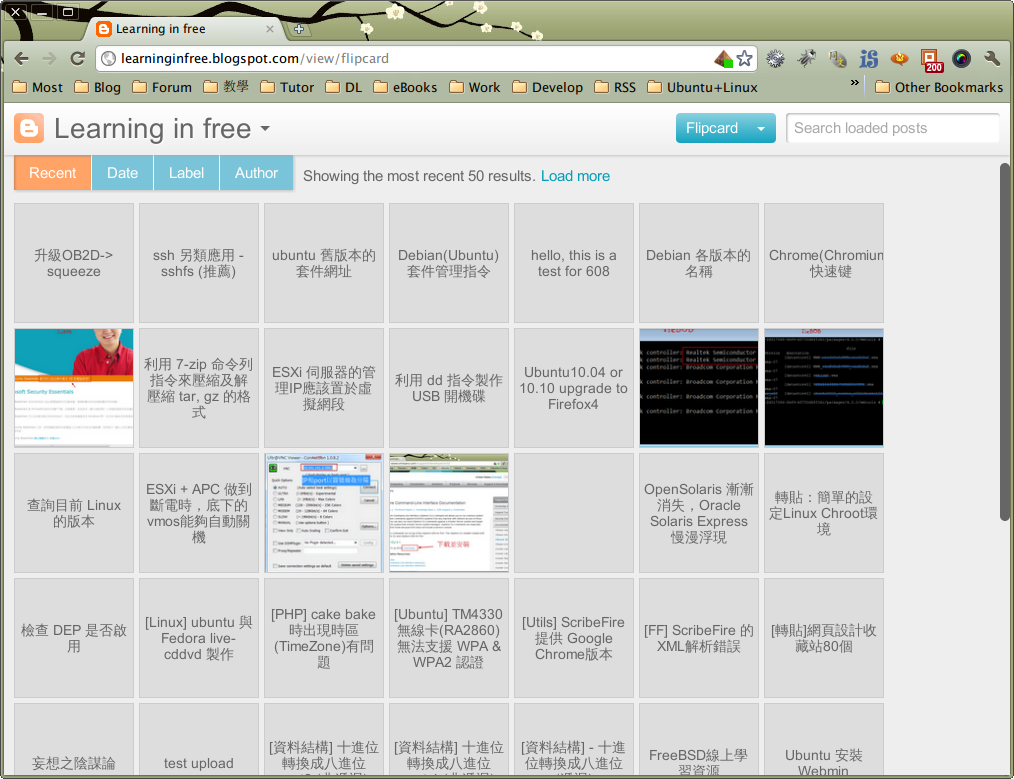Open the test upload post card
The width and height of the screenshot is (1014, 779).
(199, 740)
